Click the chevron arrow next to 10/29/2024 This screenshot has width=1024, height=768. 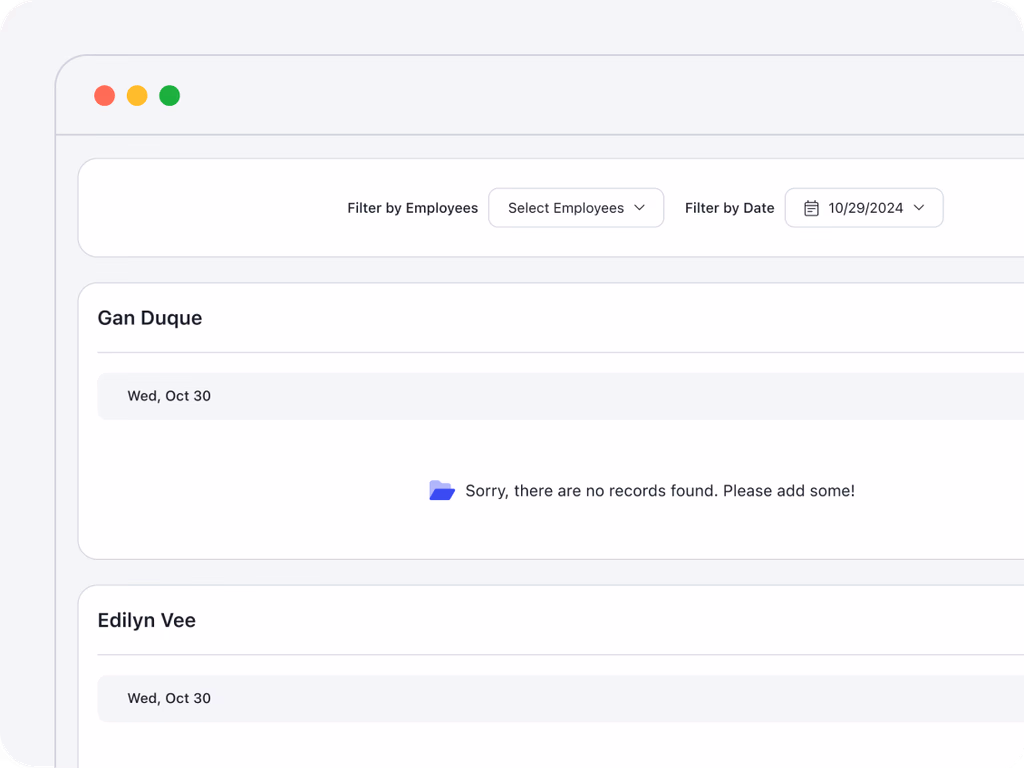919,208
